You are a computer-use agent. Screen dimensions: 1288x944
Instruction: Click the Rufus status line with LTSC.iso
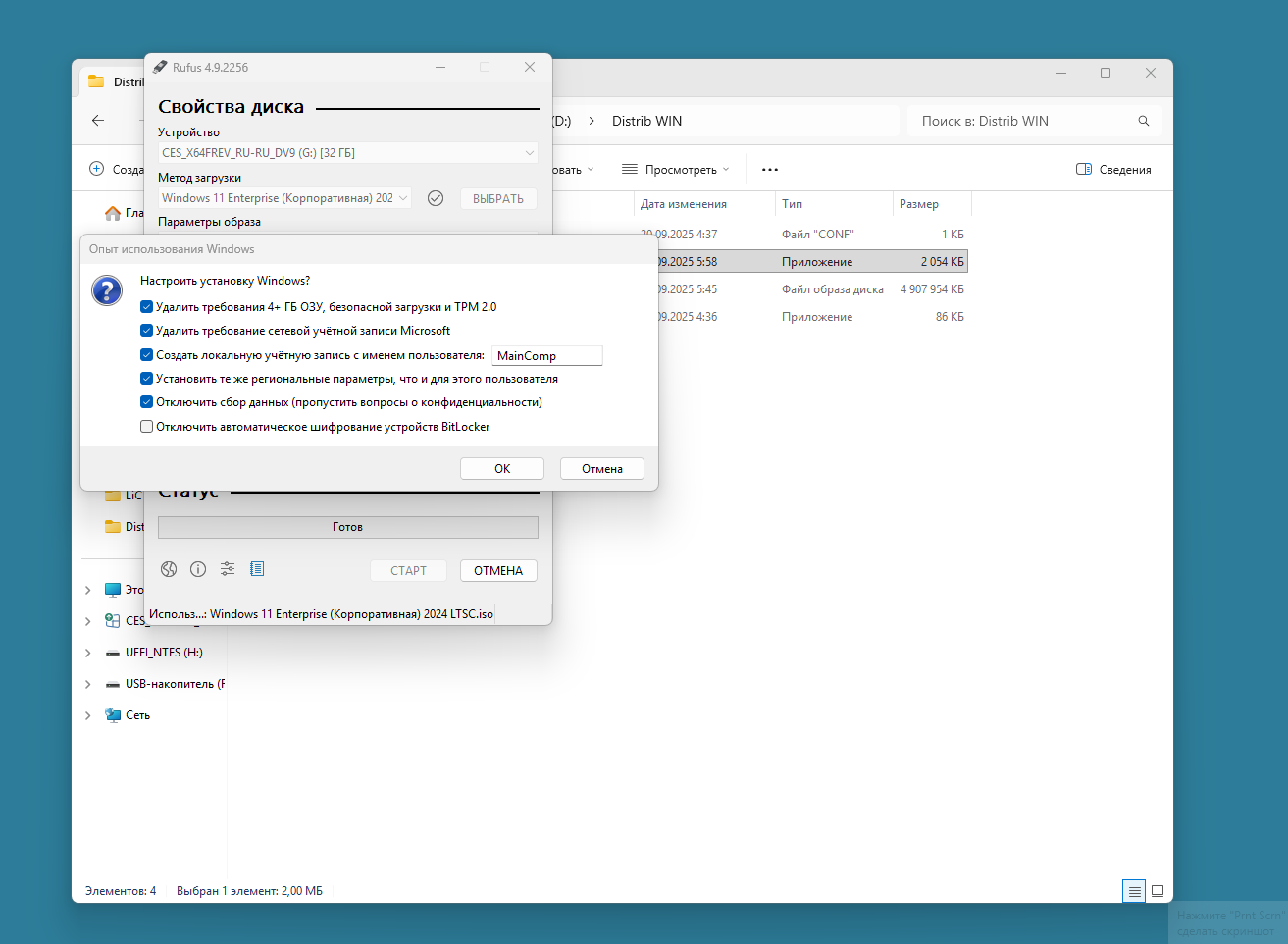[321, 614]
